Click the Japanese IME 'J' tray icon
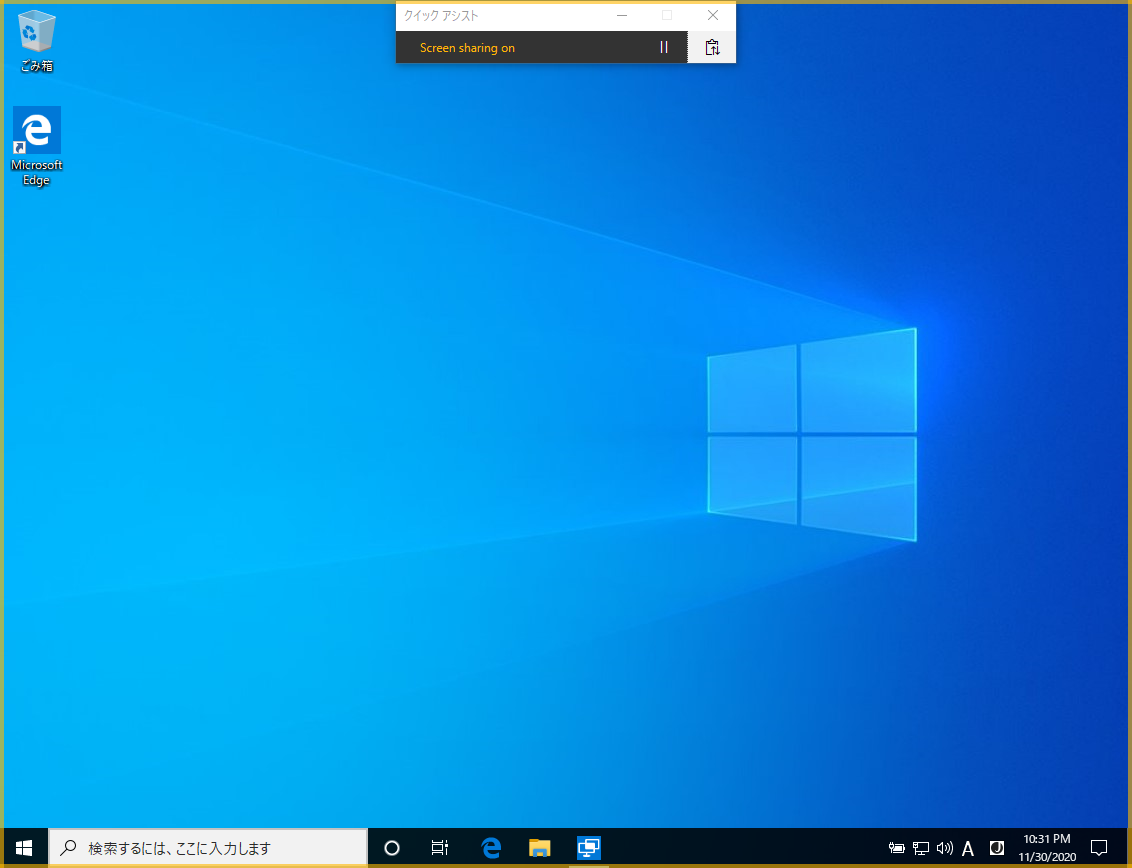 coord(996,848)
